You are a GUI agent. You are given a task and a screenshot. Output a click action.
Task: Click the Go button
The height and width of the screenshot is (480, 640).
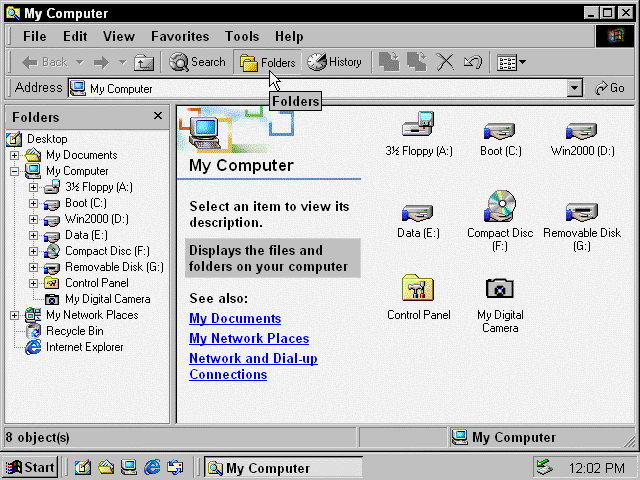click(x=610, y=88)
